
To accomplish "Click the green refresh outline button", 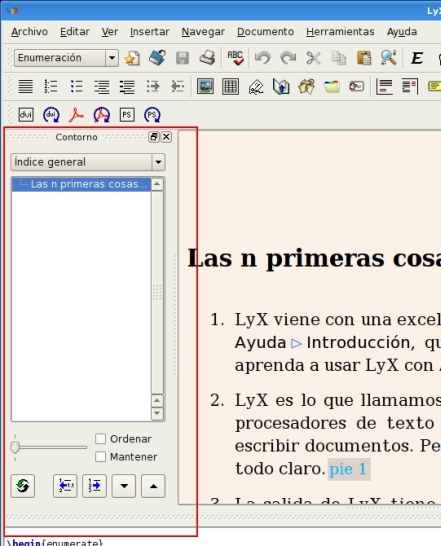I will click(23, 486).
